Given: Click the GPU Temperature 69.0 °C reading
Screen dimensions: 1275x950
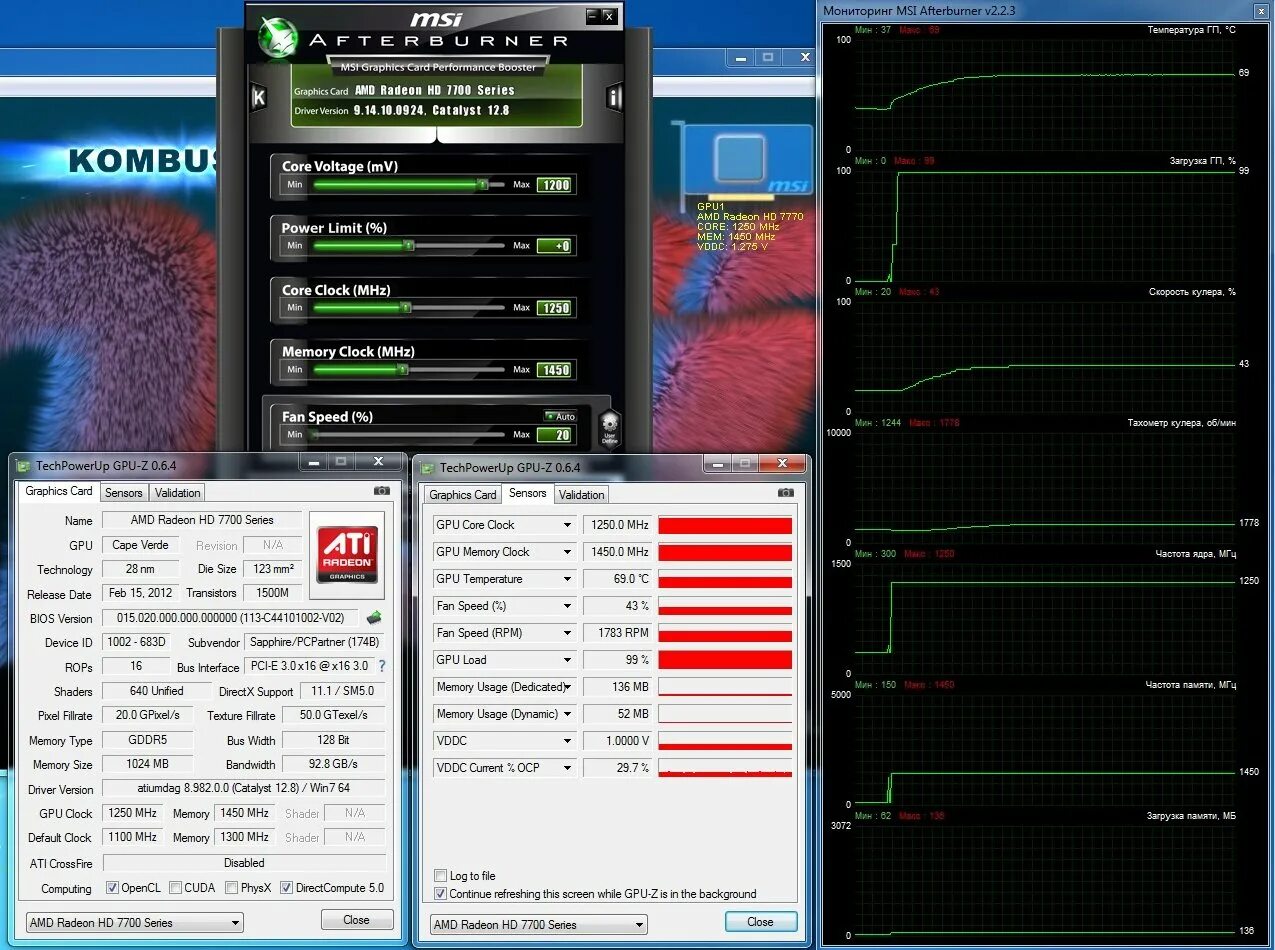Looking at the screenshot, I should (617, 579).
